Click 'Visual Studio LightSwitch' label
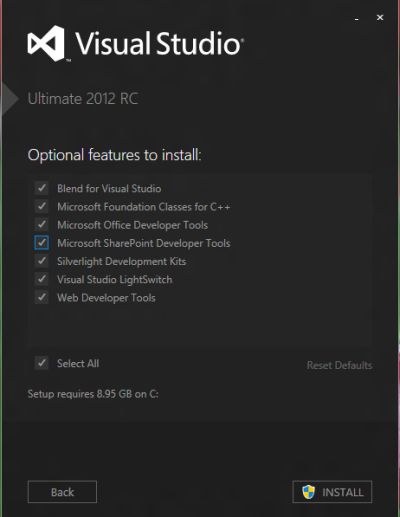 [x=115, y=280]
